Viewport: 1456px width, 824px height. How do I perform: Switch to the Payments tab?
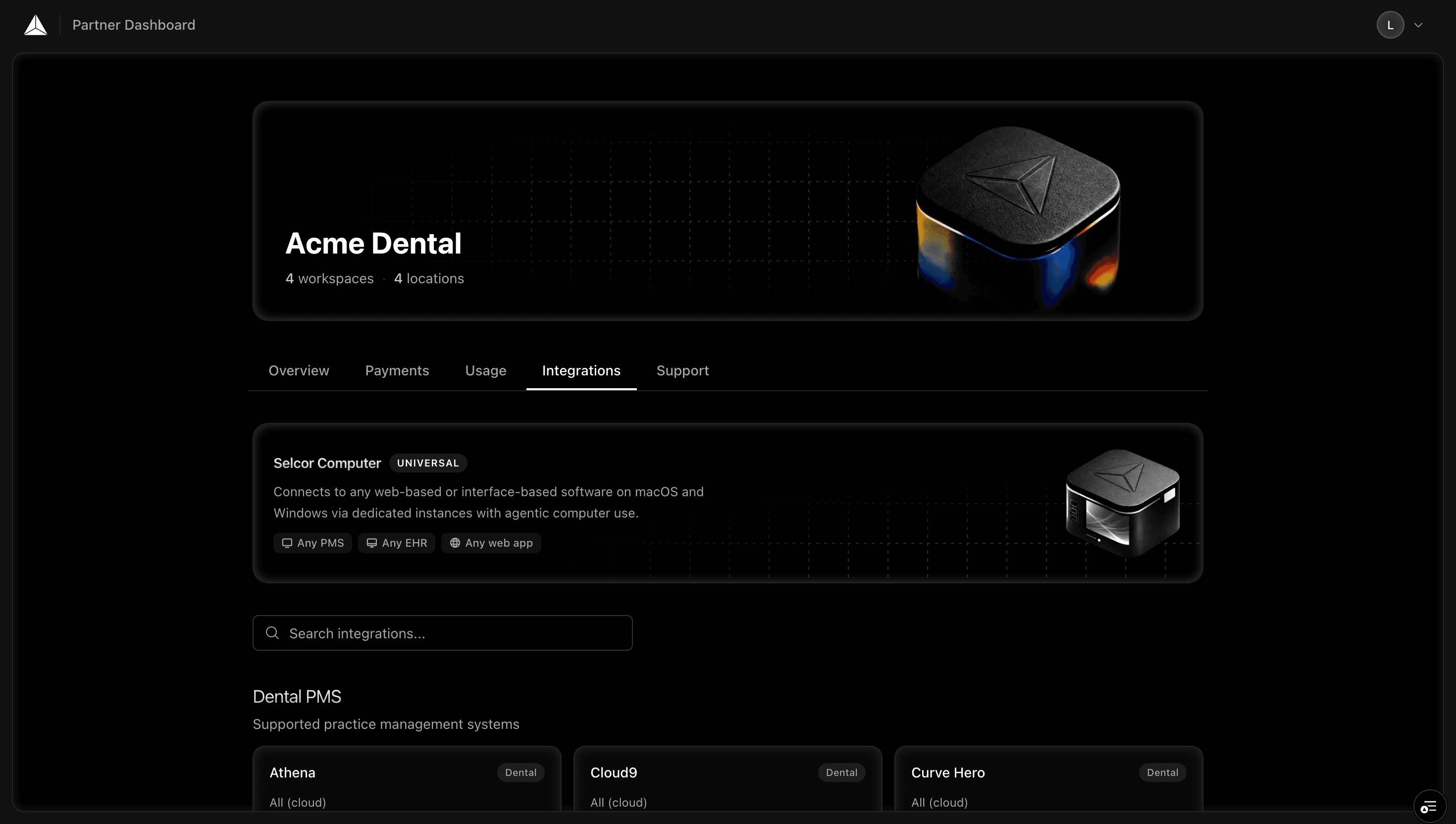[x=397, y=371]
